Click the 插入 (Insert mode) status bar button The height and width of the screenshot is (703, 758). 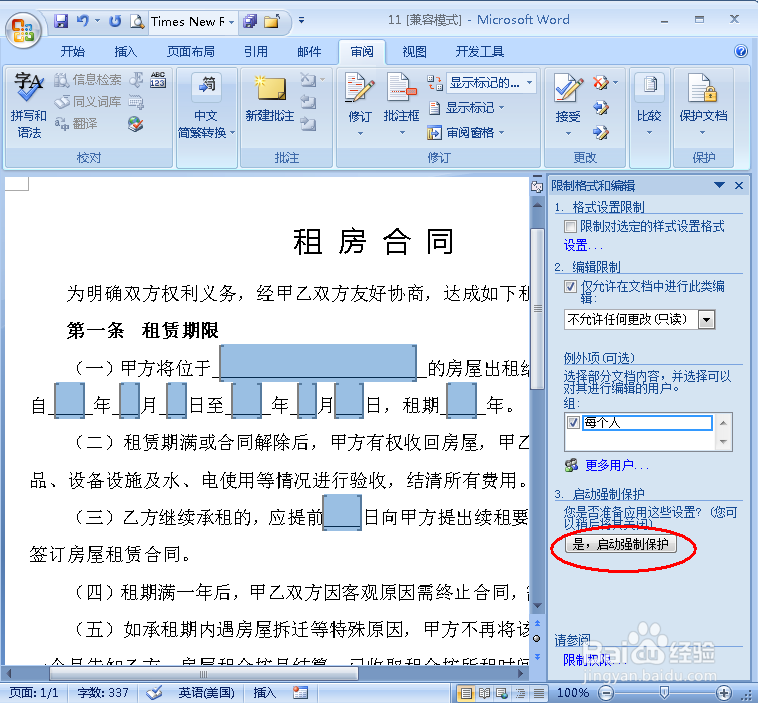coord(264,692)
